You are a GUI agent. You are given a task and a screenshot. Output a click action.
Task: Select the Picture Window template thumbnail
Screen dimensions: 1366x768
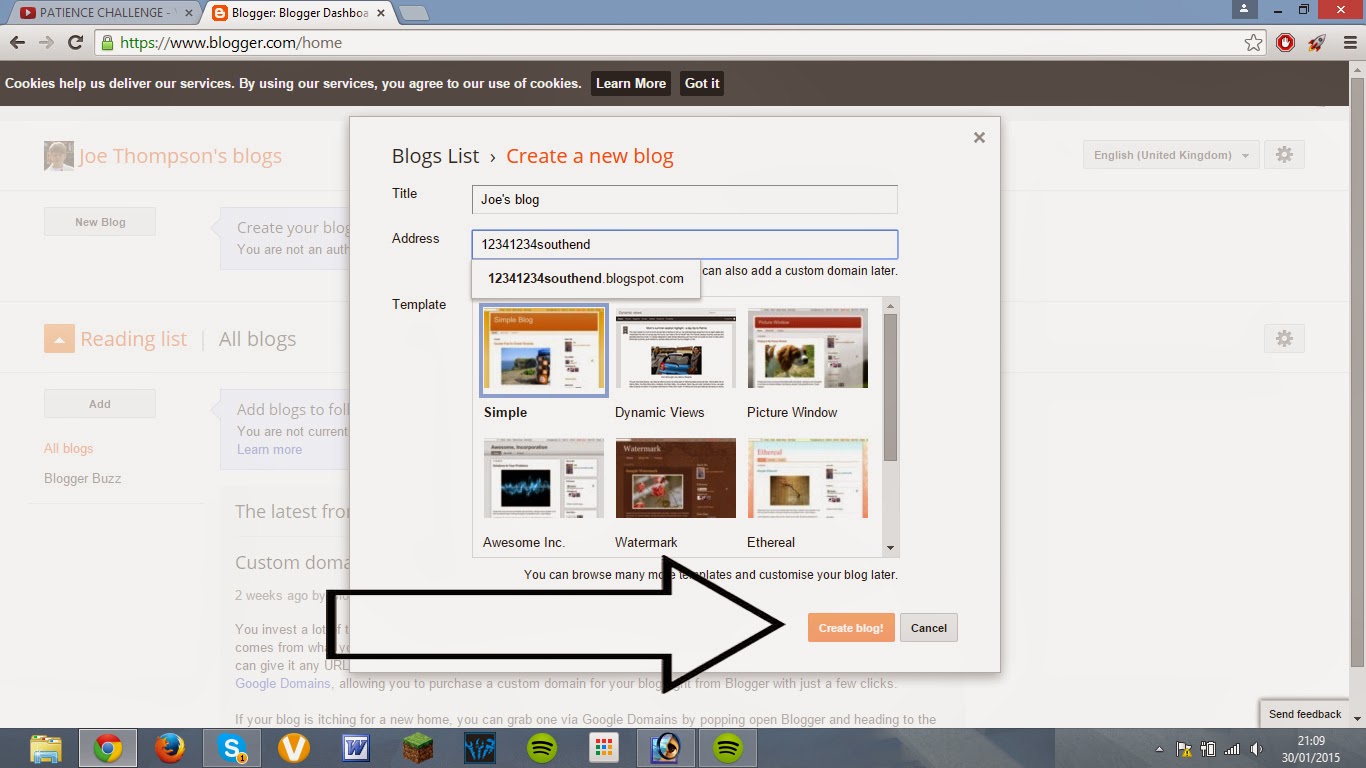[808, 347]
